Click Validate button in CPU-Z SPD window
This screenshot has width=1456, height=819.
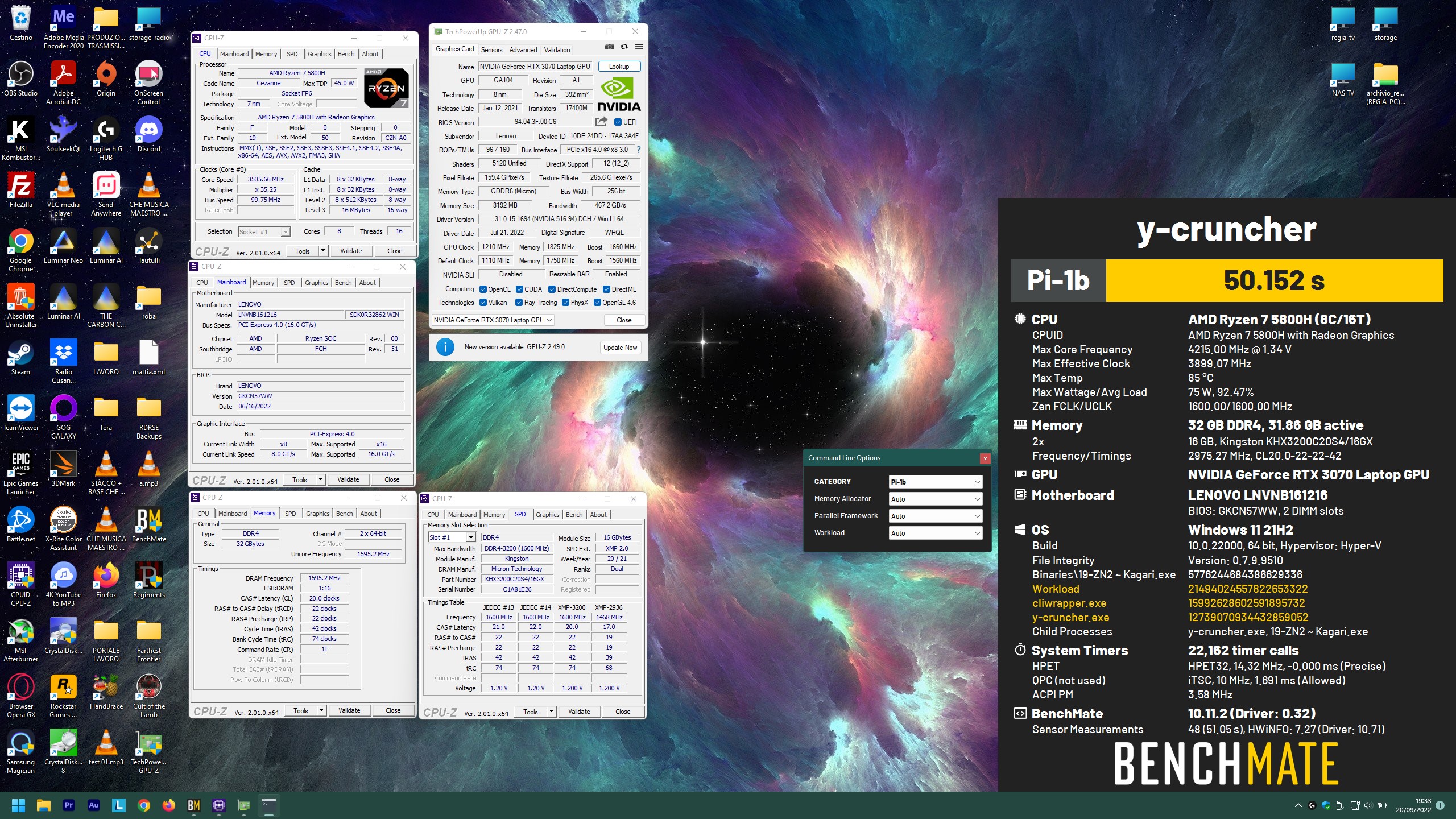click(x=579, y=712)
